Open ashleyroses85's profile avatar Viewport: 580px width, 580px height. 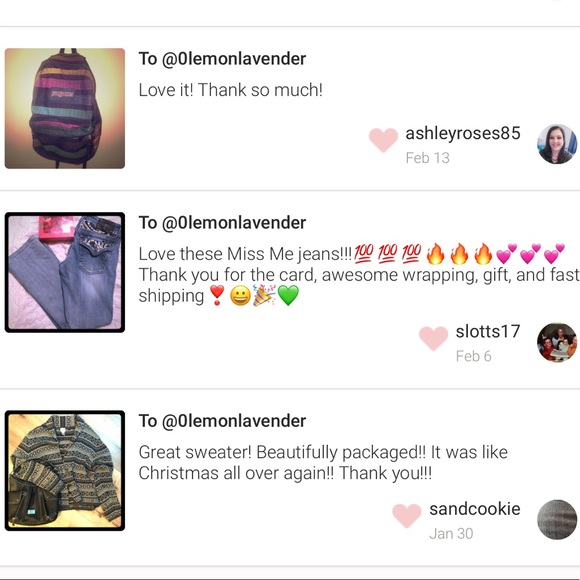(x=557, y=144)
